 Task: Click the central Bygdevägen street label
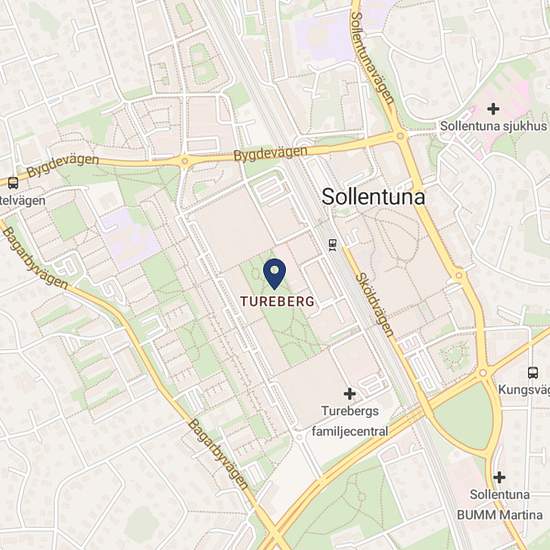click(x=270, y=154)
